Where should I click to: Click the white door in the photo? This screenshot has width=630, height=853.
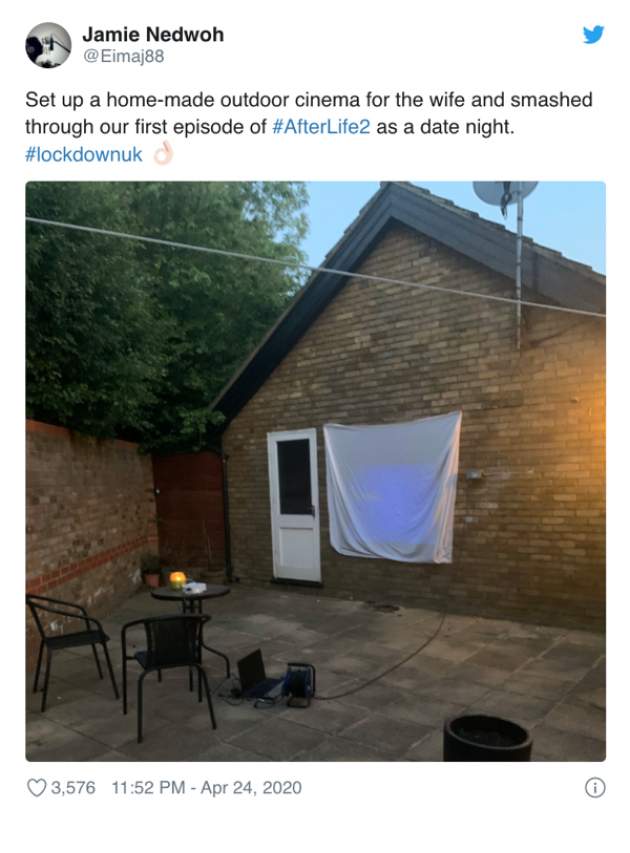click(x=294, y=505)
